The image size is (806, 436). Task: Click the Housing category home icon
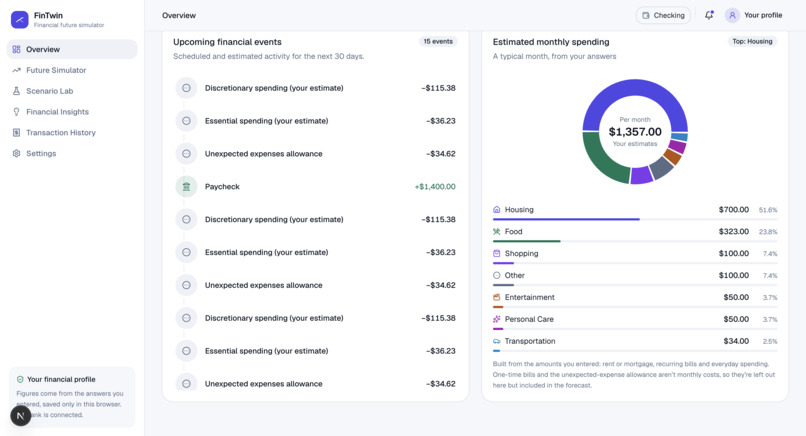click(497, 210)
